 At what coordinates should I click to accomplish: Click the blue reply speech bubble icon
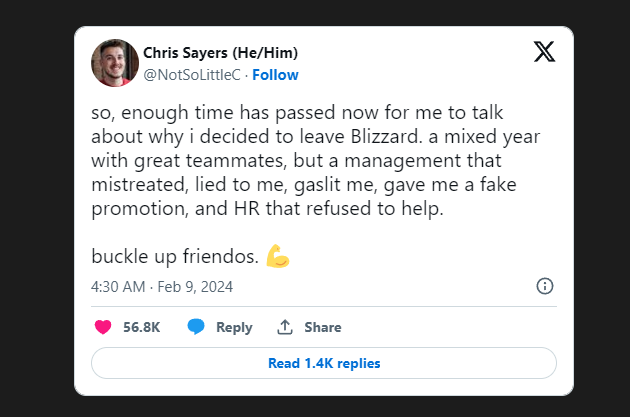(x=197, y=327)
